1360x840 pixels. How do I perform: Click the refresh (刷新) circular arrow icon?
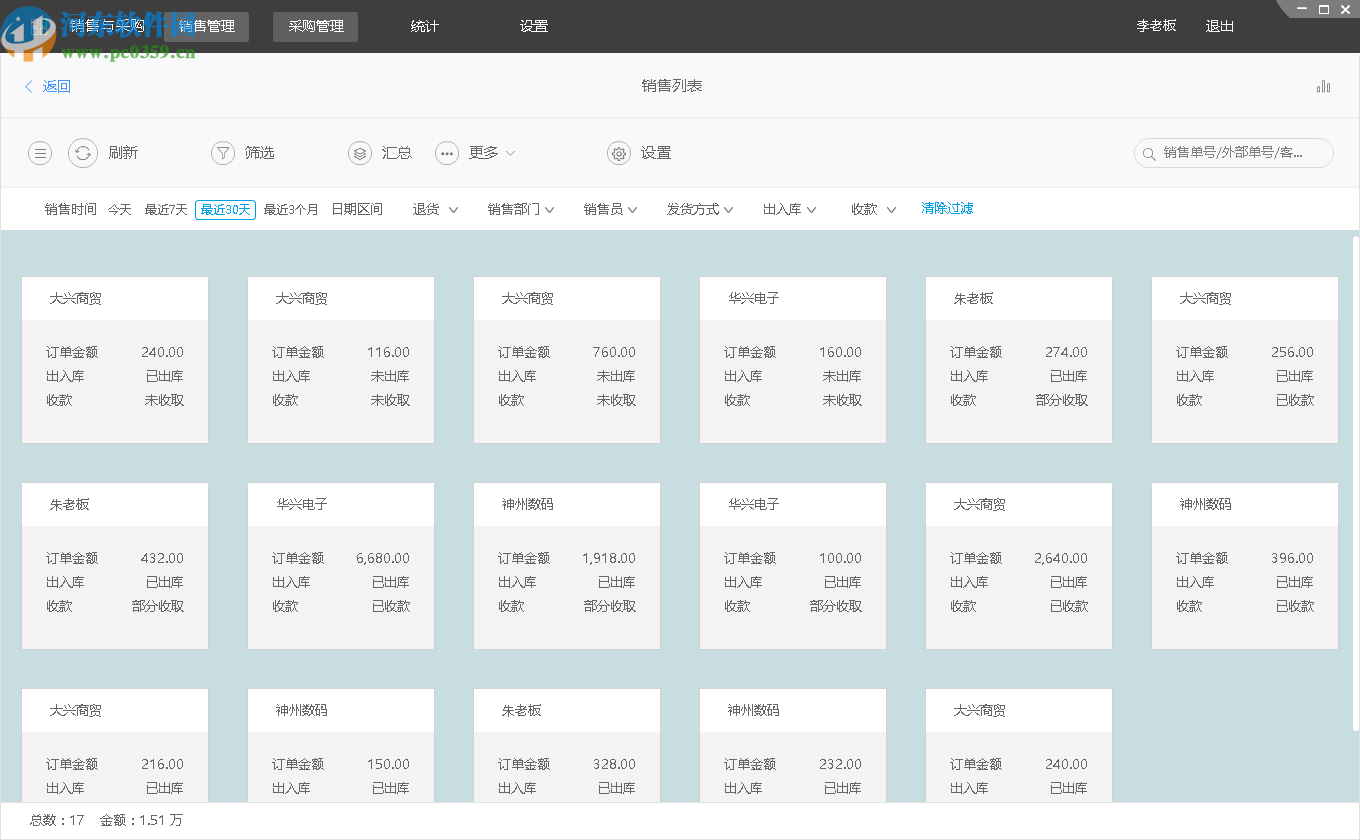point(84,153)
